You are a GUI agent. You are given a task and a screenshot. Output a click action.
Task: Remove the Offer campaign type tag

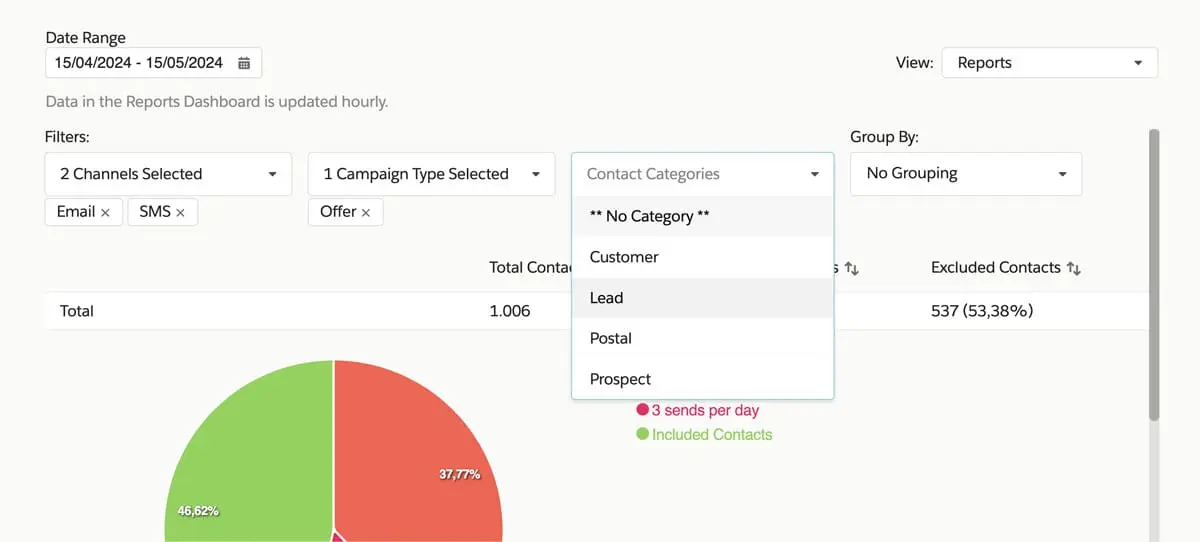tap(366, 213)
